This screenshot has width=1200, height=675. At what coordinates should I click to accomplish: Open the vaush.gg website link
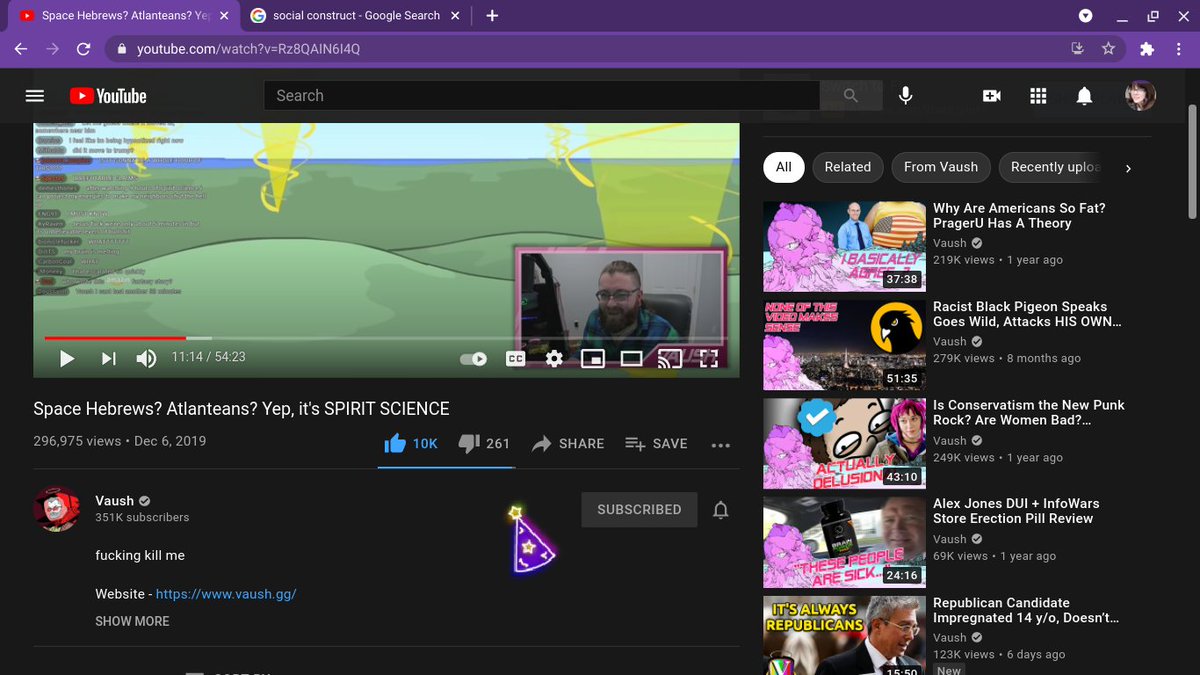[x=226, y=594]
